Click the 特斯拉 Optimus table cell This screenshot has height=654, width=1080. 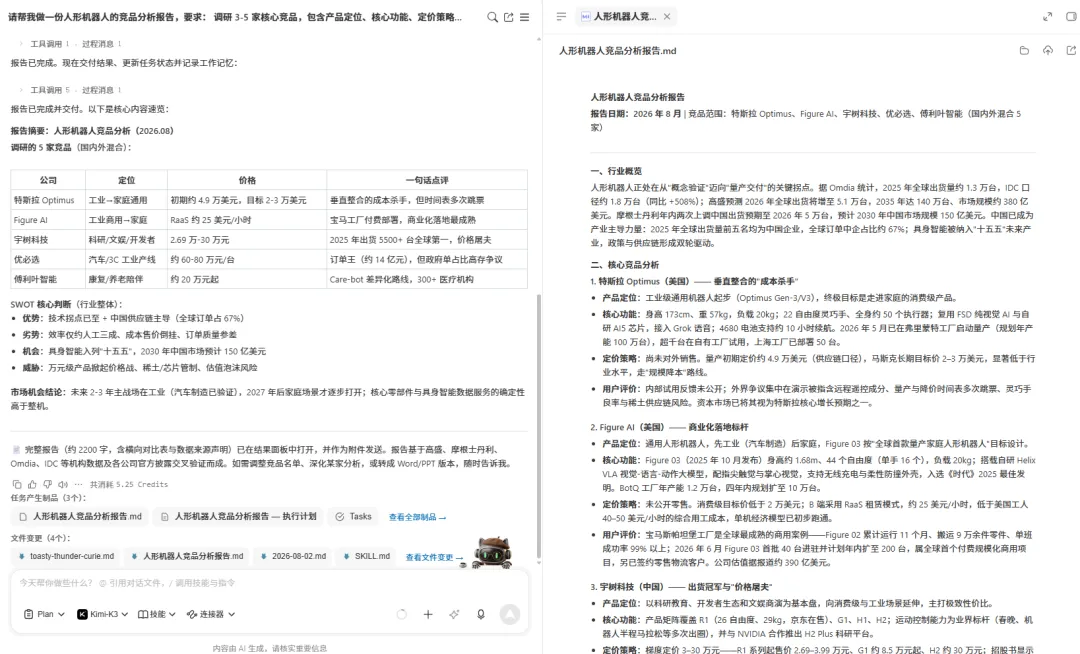(x=48, y=200)
